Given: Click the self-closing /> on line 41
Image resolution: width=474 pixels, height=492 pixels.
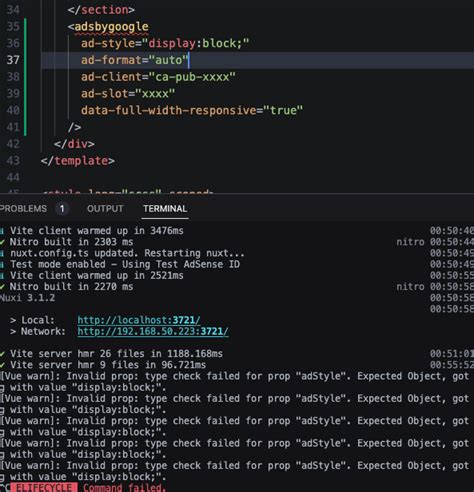Looking at the screenshot, I should click(74, 127).
